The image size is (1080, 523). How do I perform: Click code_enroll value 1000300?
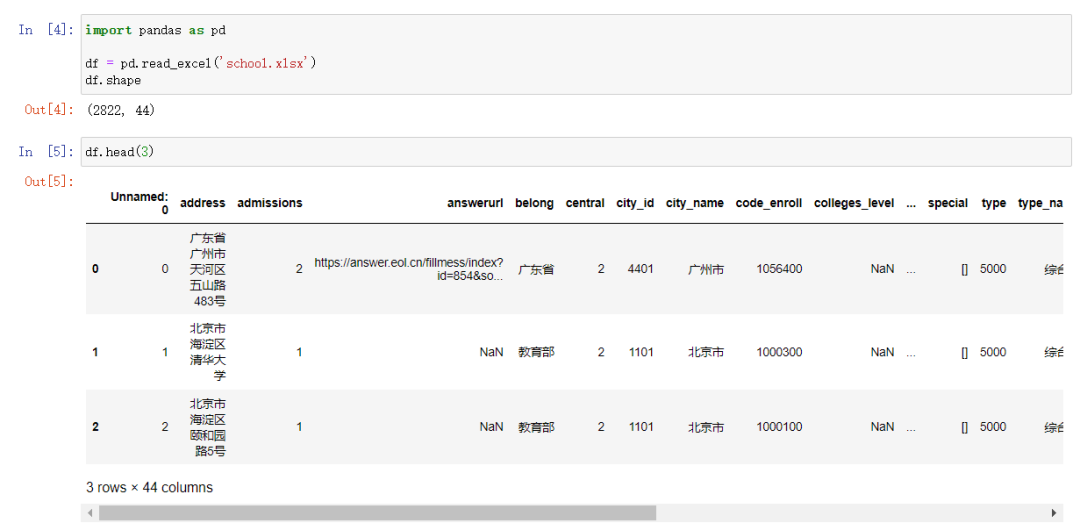(x=779, y=352)
